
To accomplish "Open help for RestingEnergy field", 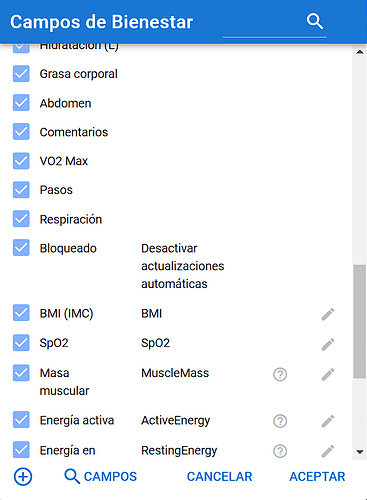I will tap(280, 451).
